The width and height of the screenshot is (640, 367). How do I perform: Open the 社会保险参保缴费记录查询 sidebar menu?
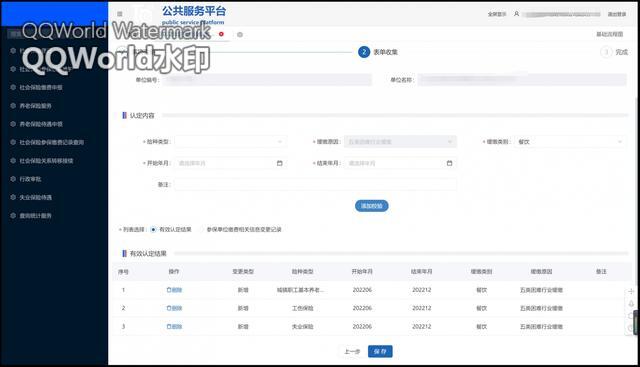tap(51, 142)
